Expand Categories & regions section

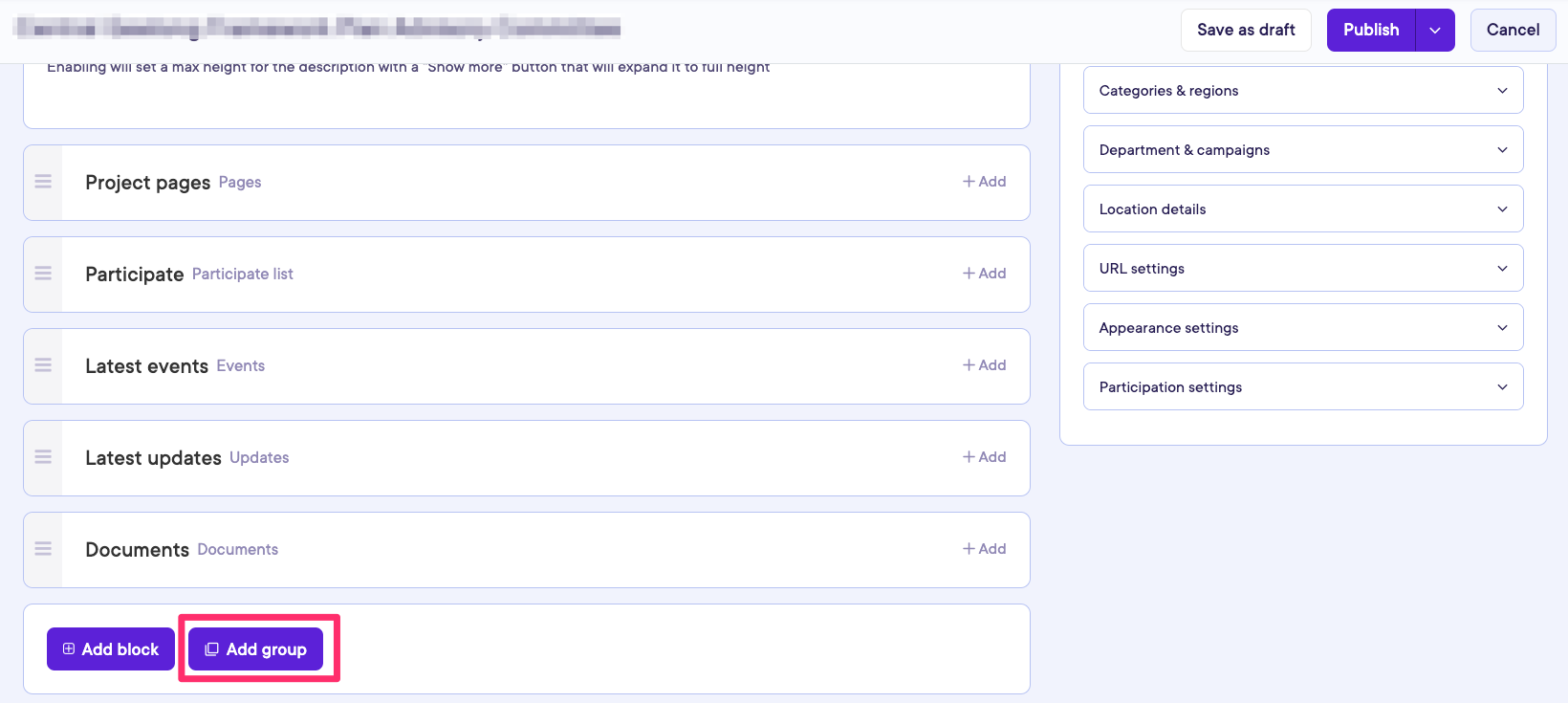[1302, 91]
